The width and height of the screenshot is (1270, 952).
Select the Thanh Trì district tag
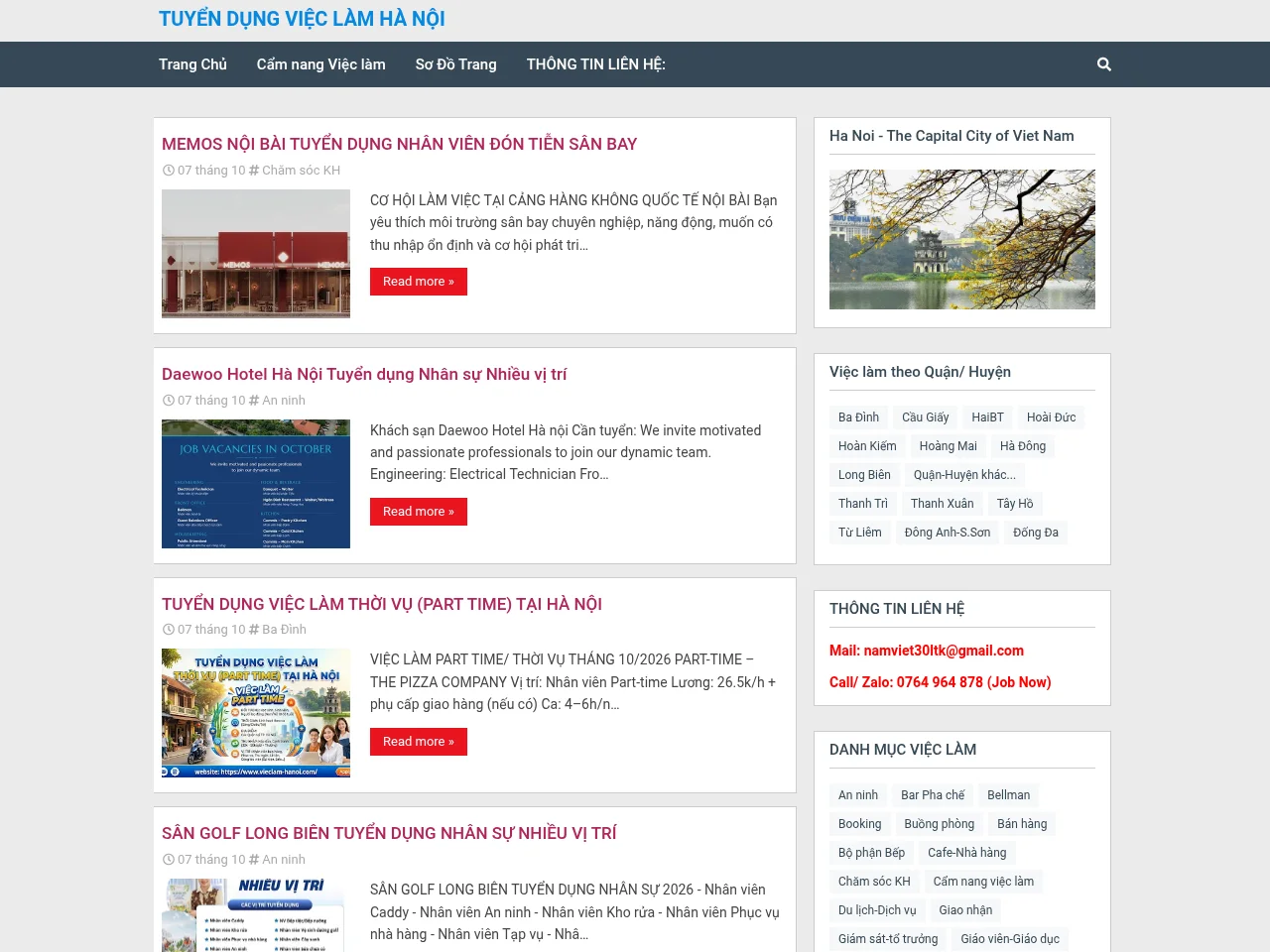coord(863,504)
